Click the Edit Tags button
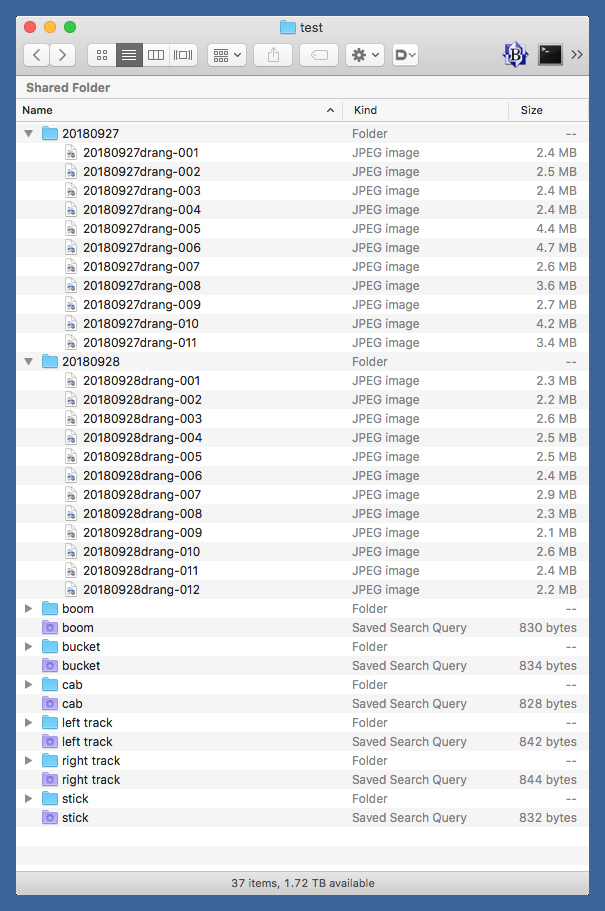Image resolution: width=605 pixels, height=911 pixels. tap(319, 56)
